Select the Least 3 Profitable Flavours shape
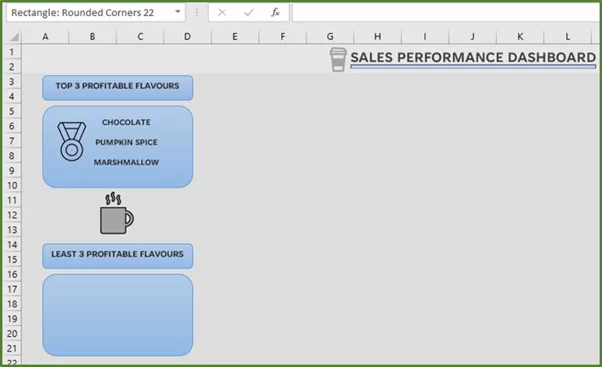 click(x=117, y=256)
